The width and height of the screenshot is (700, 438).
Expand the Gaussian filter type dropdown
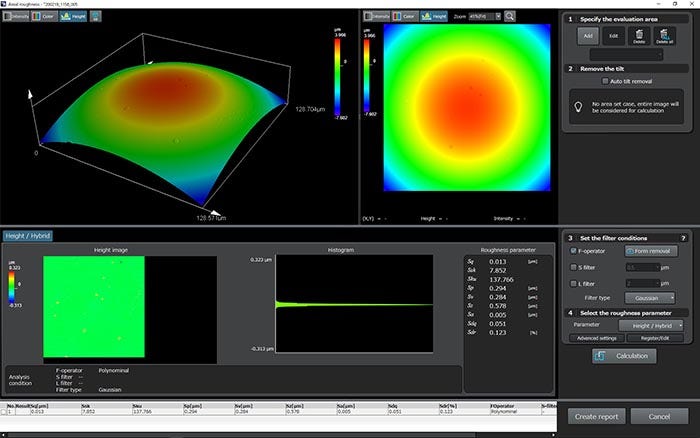coord(649,298)
